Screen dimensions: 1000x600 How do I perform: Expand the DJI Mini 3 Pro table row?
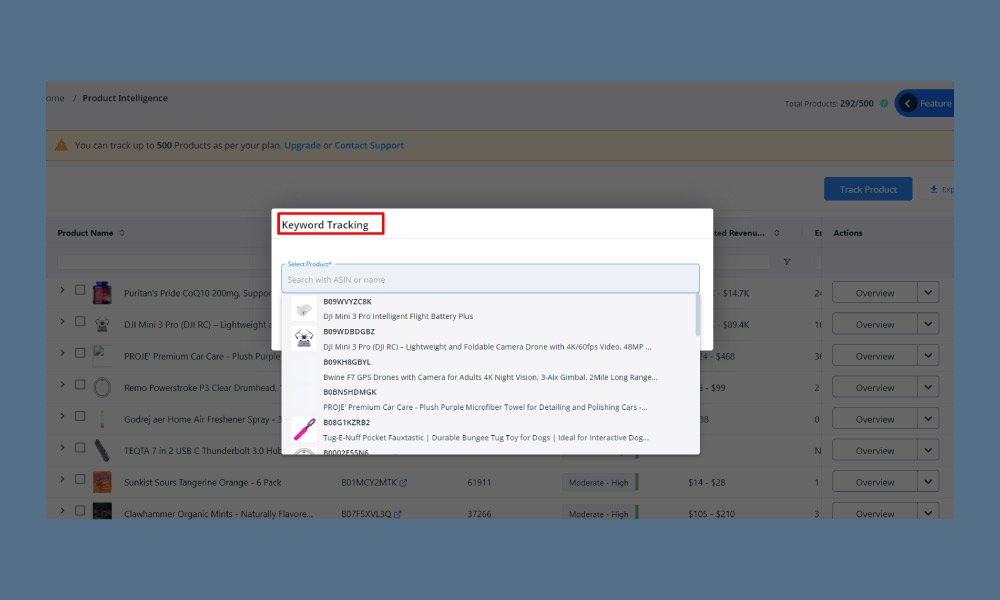point(62,321)
